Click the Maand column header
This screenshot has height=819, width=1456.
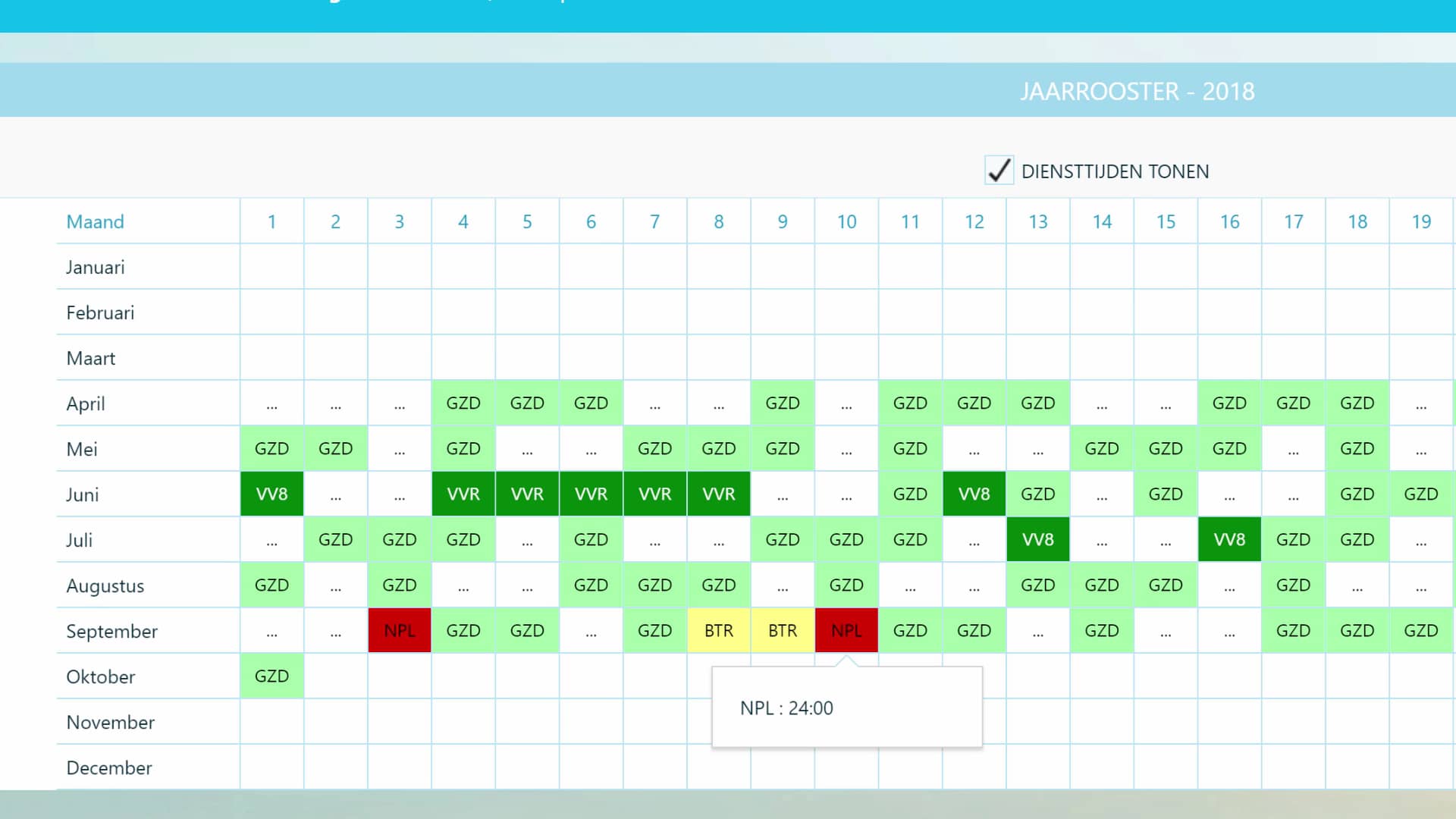click(x=96, y=221)
